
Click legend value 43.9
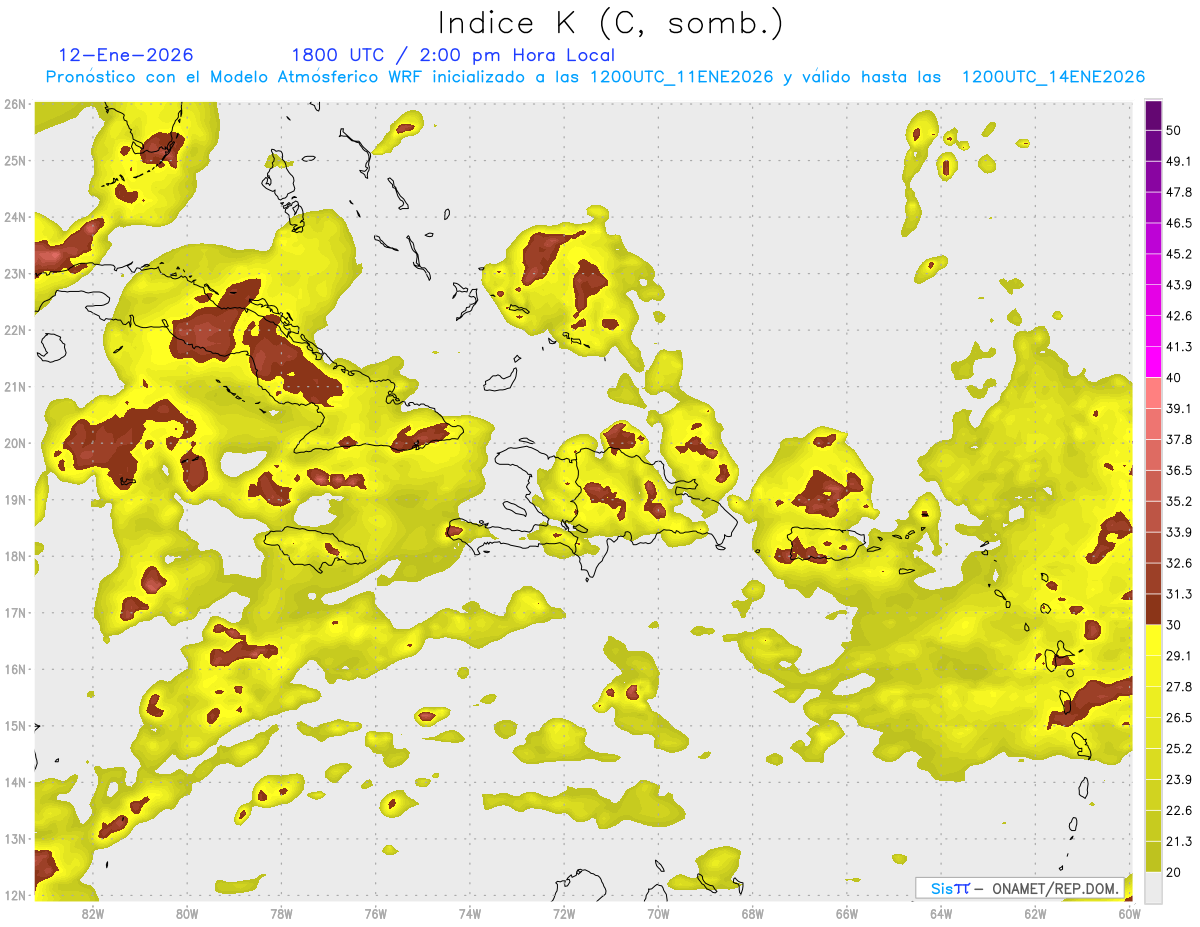point(1179,285)
